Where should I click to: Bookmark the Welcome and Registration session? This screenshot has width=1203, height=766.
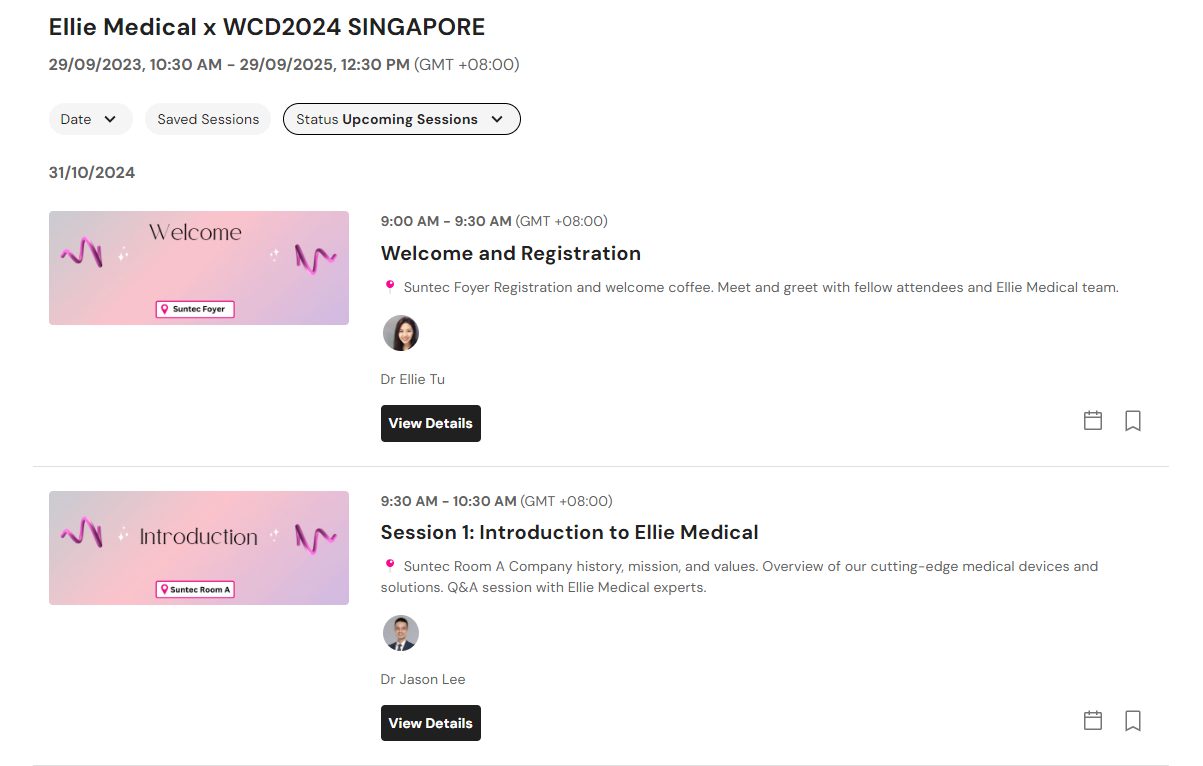(1133, 421)
